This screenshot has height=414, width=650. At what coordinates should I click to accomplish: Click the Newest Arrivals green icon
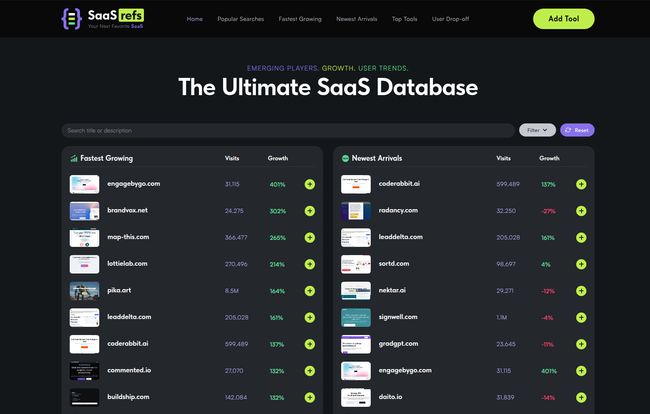point(345,158)
